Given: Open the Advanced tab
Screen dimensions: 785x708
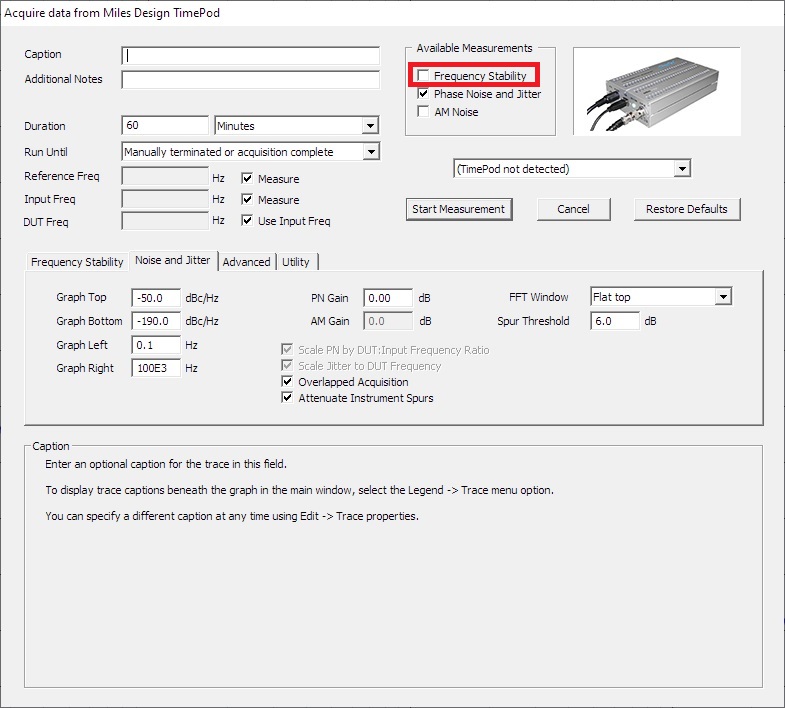Looking at the screenshot, I should [x=246, y=262].
